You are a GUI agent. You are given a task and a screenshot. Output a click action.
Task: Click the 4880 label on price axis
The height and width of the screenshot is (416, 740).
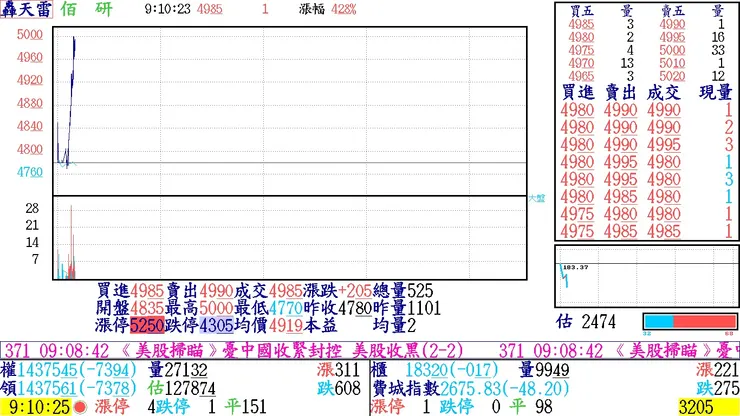[x=30, y=103]
